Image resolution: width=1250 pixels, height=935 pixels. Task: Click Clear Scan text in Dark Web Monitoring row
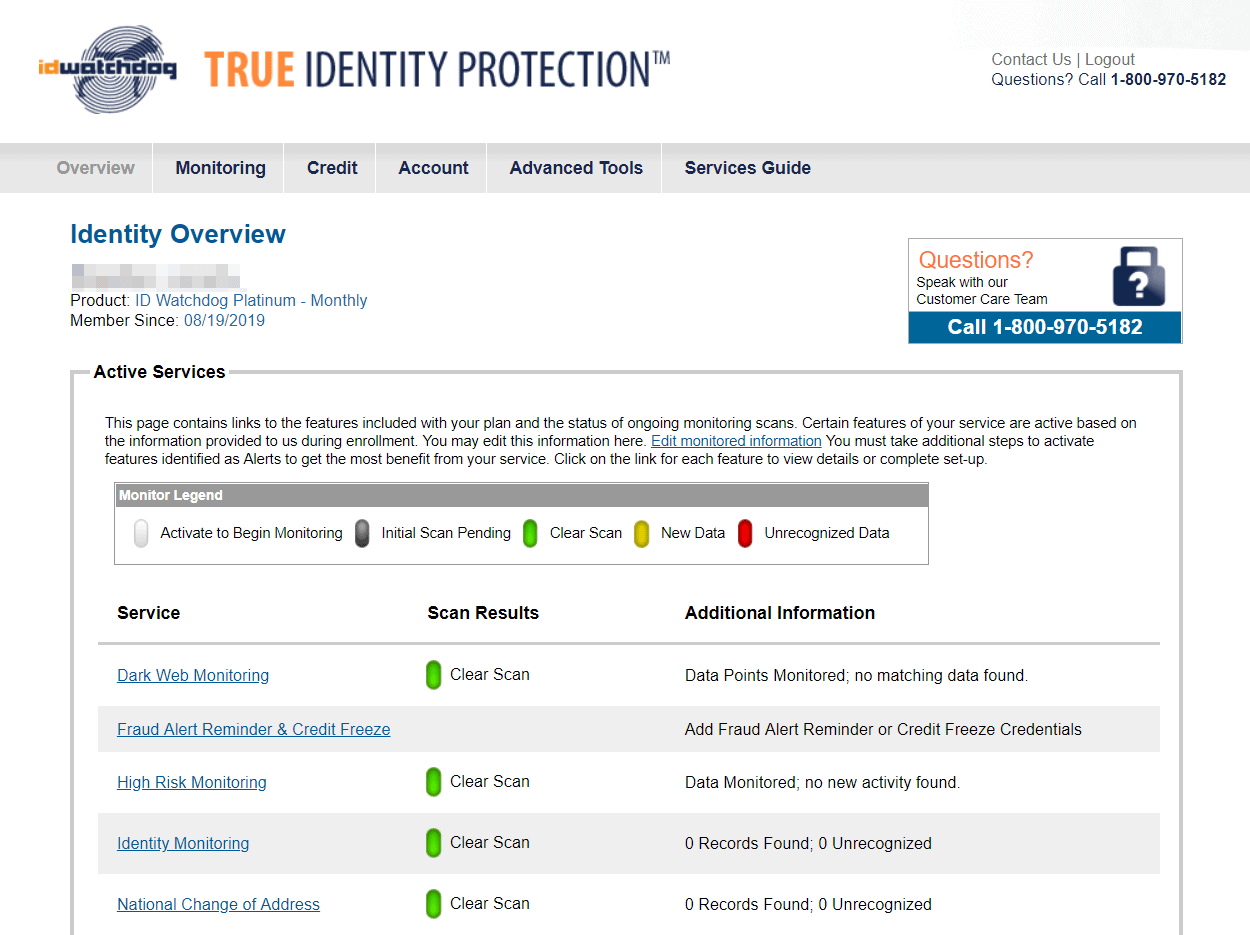click(x=490, y=675)
